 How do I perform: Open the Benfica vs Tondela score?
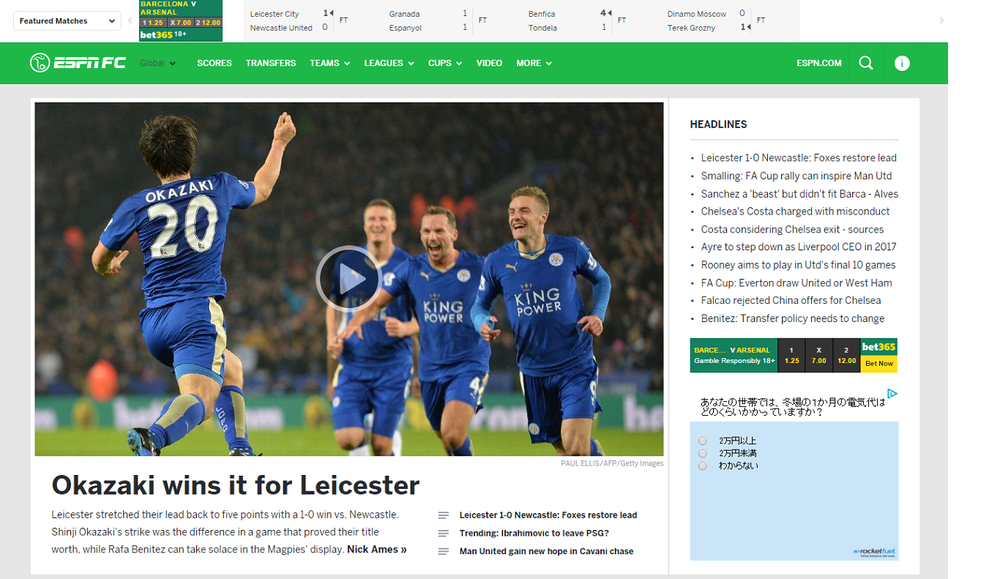tap(577, 20)
